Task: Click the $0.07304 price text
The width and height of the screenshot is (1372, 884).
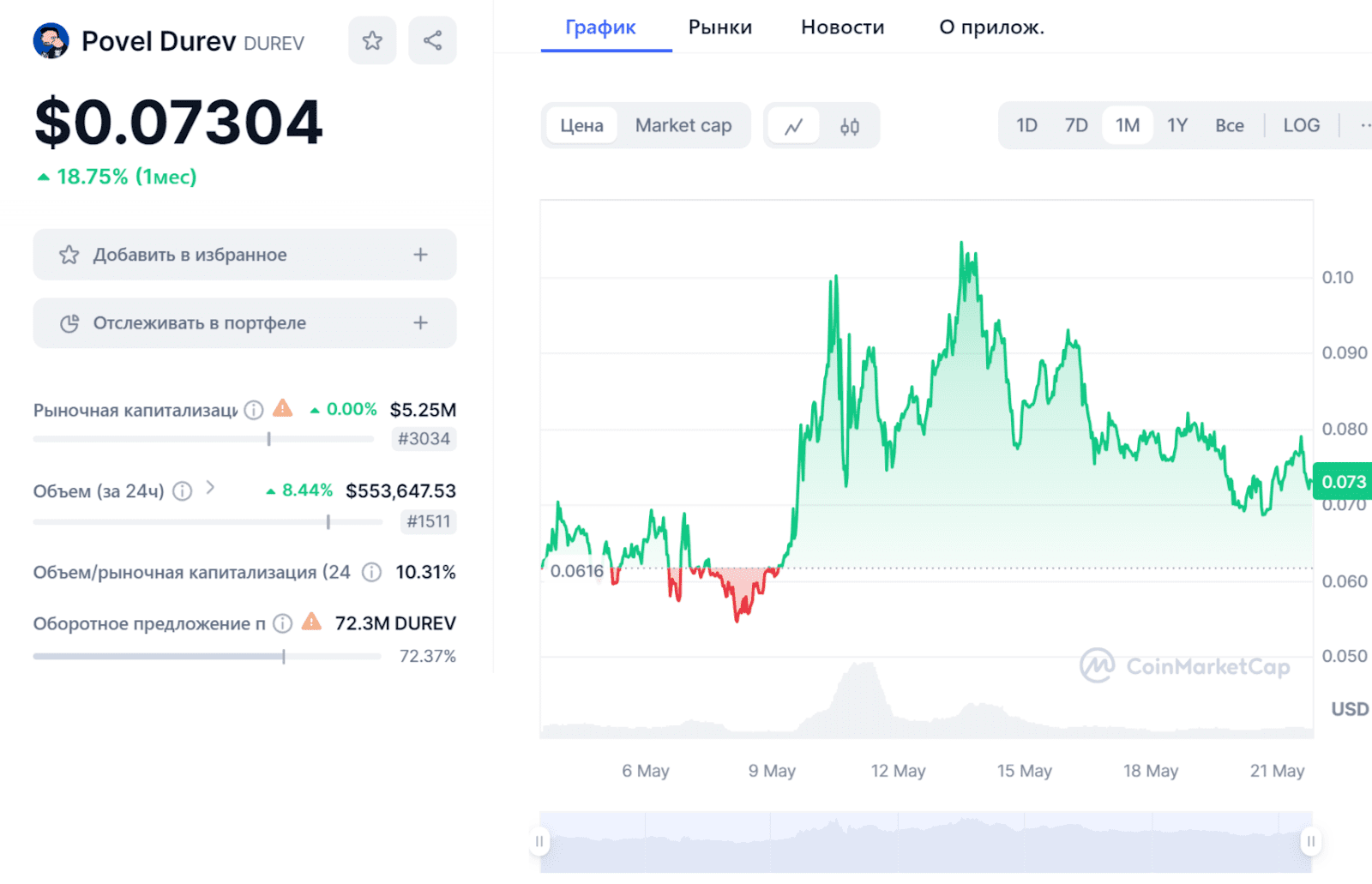Action: [x=178, y=123]
